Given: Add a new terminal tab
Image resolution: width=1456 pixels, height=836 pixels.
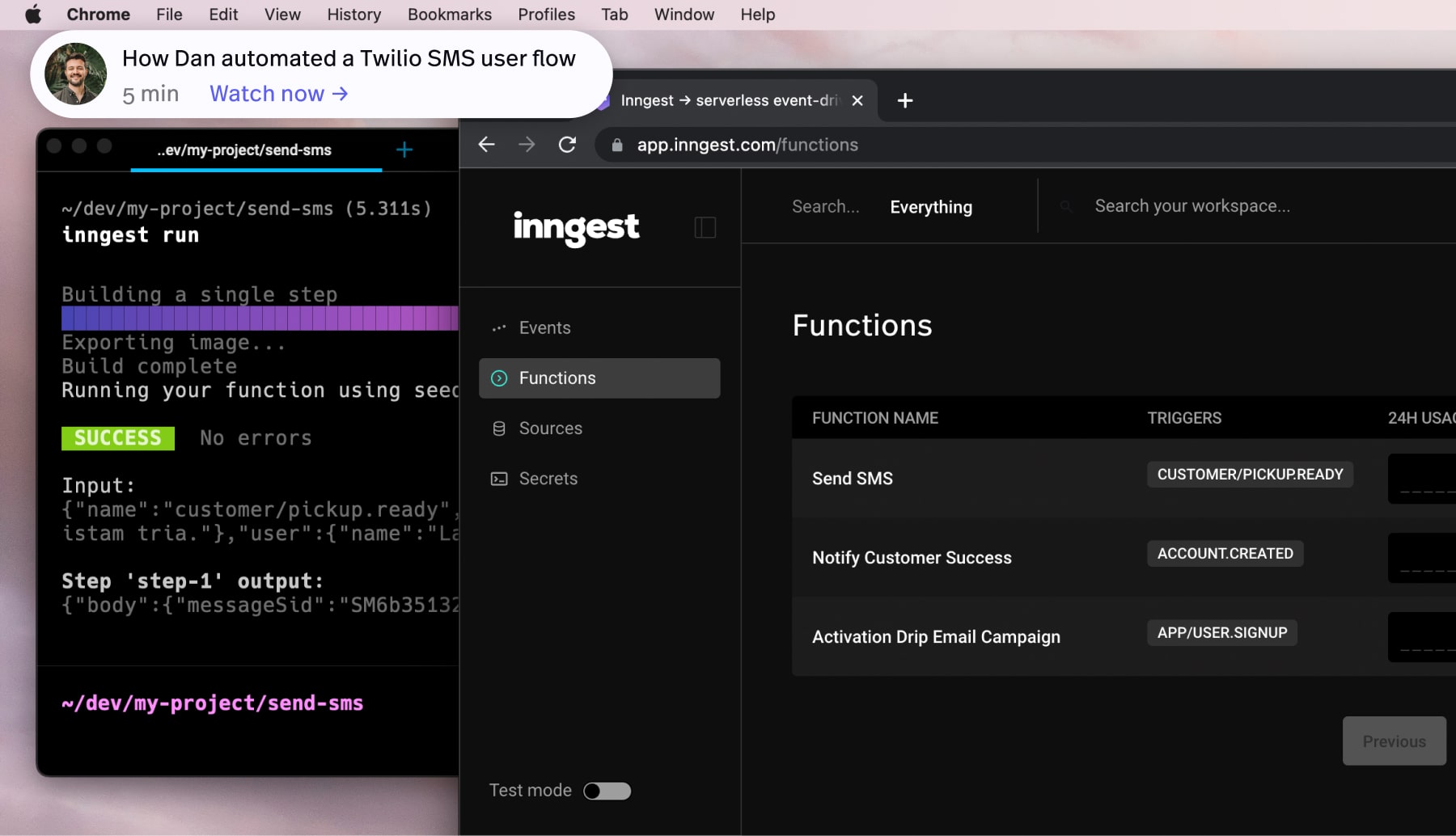Looking at the screenshot, I should click(404, 150).
